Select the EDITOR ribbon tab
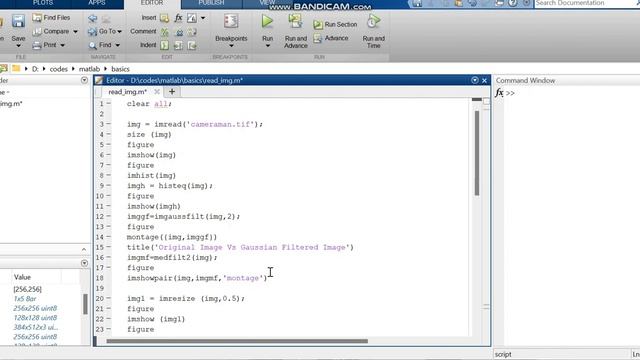640x360 pixels. point(152,3)
